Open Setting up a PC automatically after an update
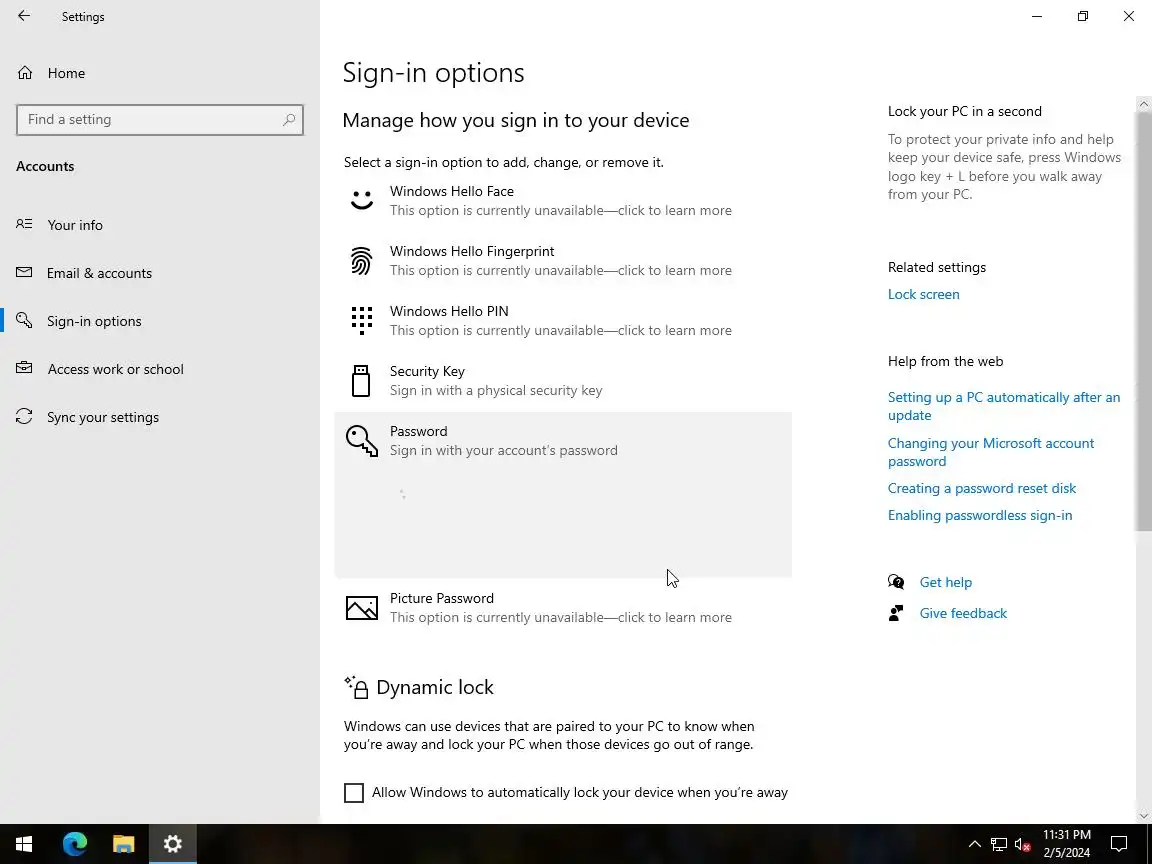 (x=1004, y=406)
